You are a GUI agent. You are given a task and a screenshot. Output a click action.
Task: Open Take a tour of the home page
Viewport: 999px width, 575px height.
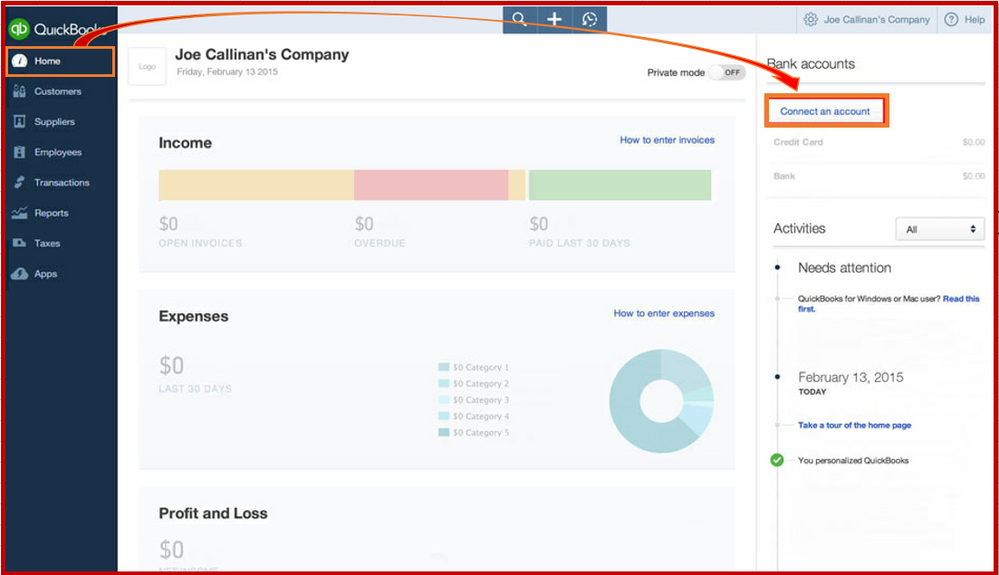[x=854, y=425]
